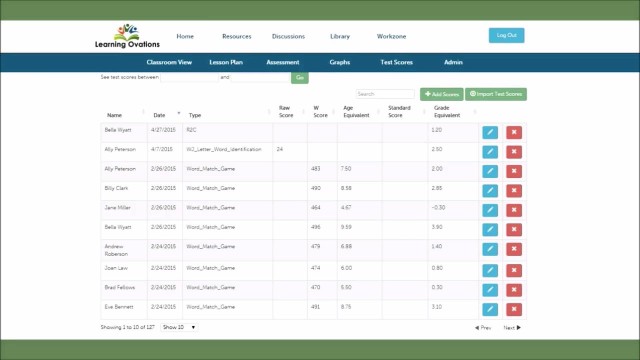Click pencil icon in Billy Clark row
The width and height of the screenshot is (640, 360).
coord(490,191)
